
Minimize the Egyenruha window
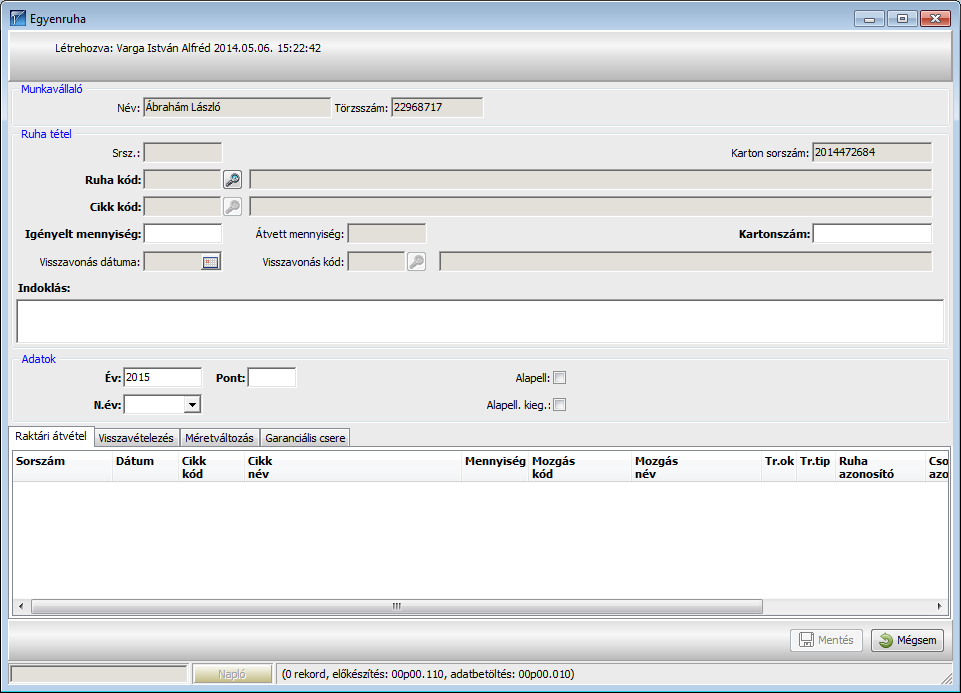pyautogui.click(x=869, y=18)
